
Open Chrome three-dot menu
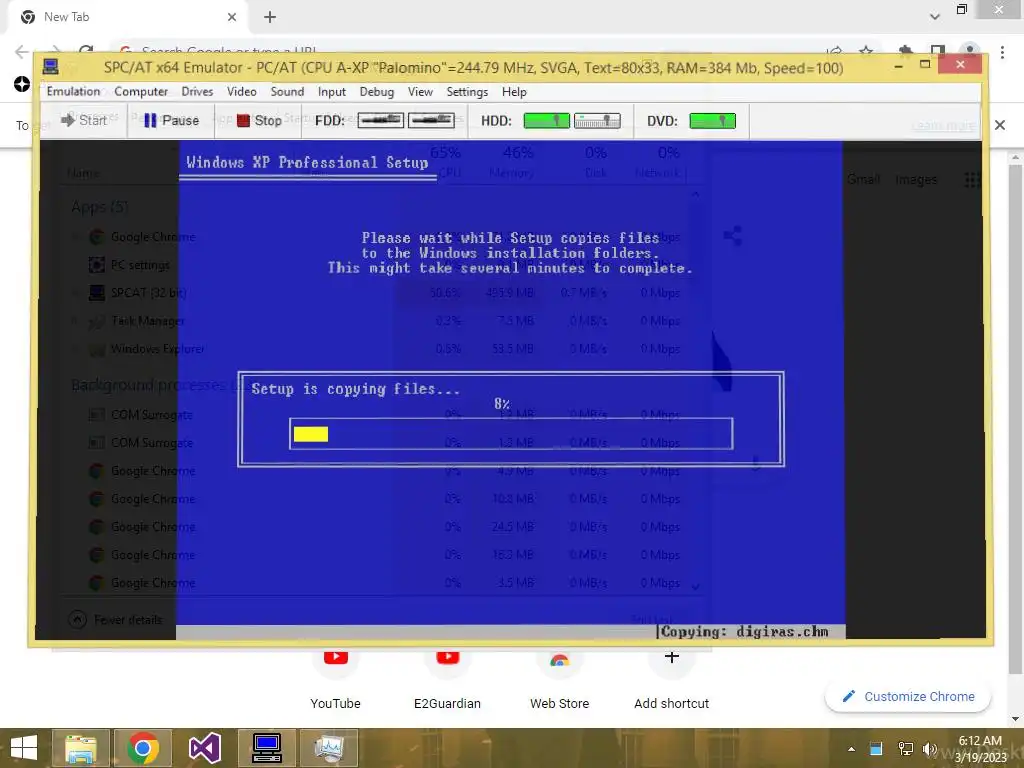click(x=1002, y=52)
